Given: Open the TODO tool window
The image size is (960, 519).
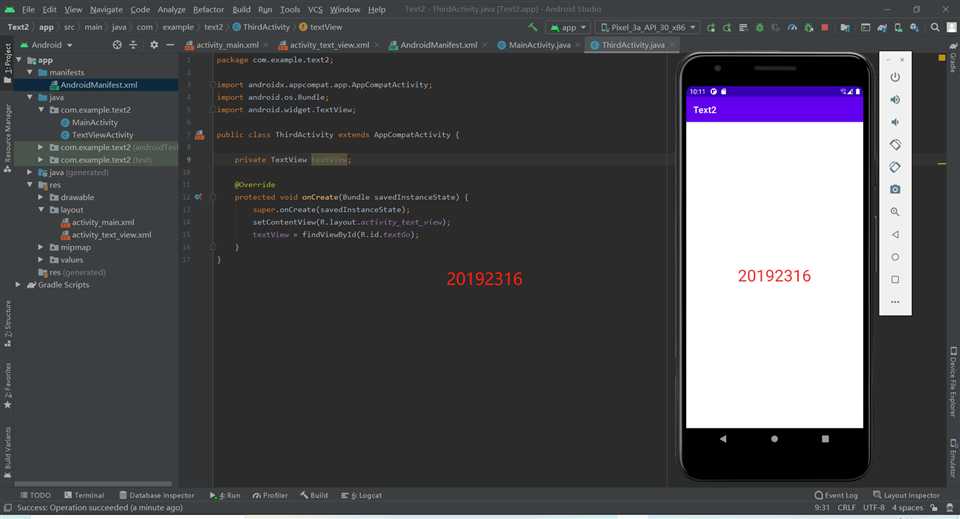Looking at the screenshot, I should pos(36,495).
